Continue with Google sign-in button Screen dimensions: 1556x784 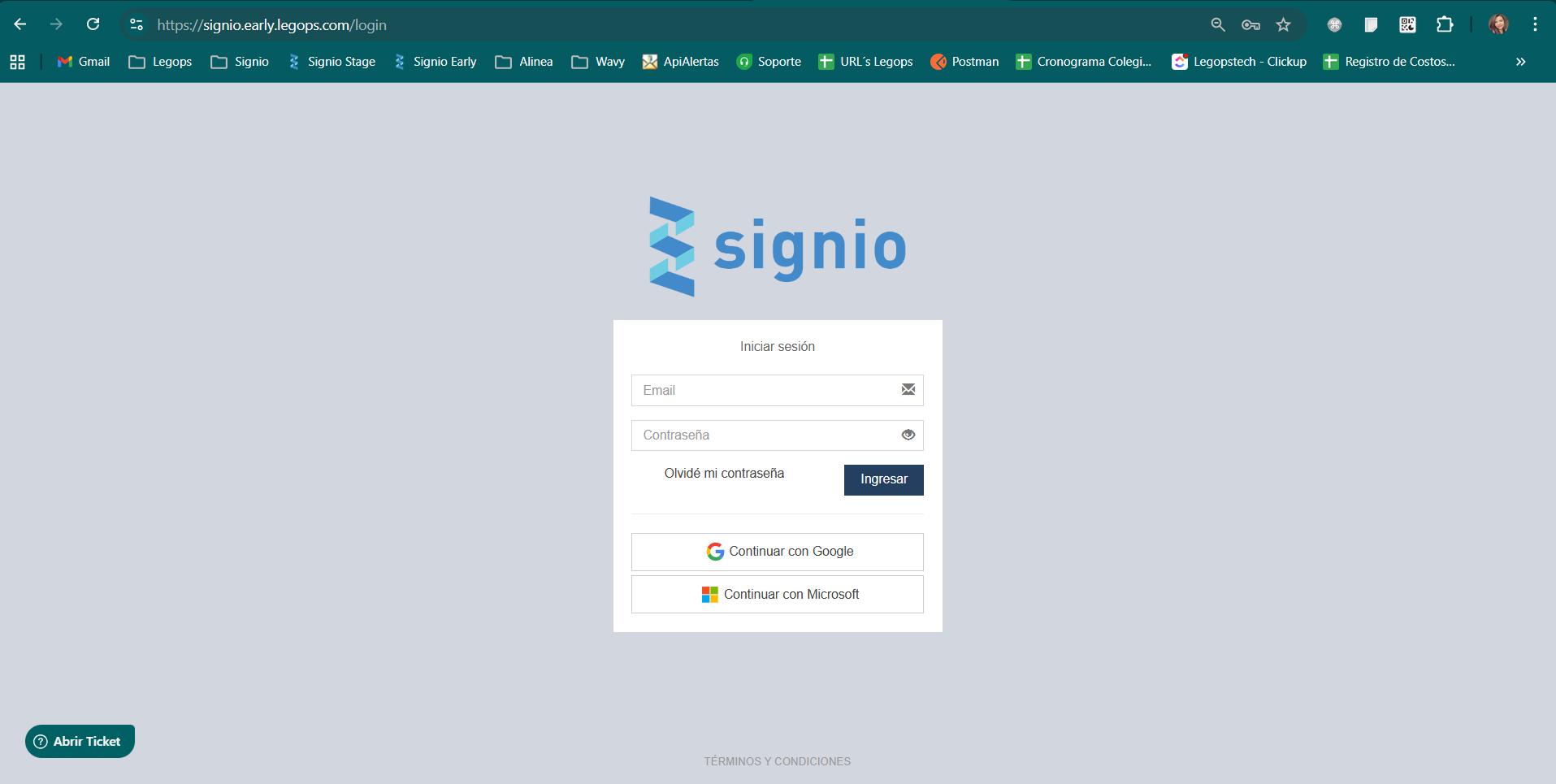(778, 552)
